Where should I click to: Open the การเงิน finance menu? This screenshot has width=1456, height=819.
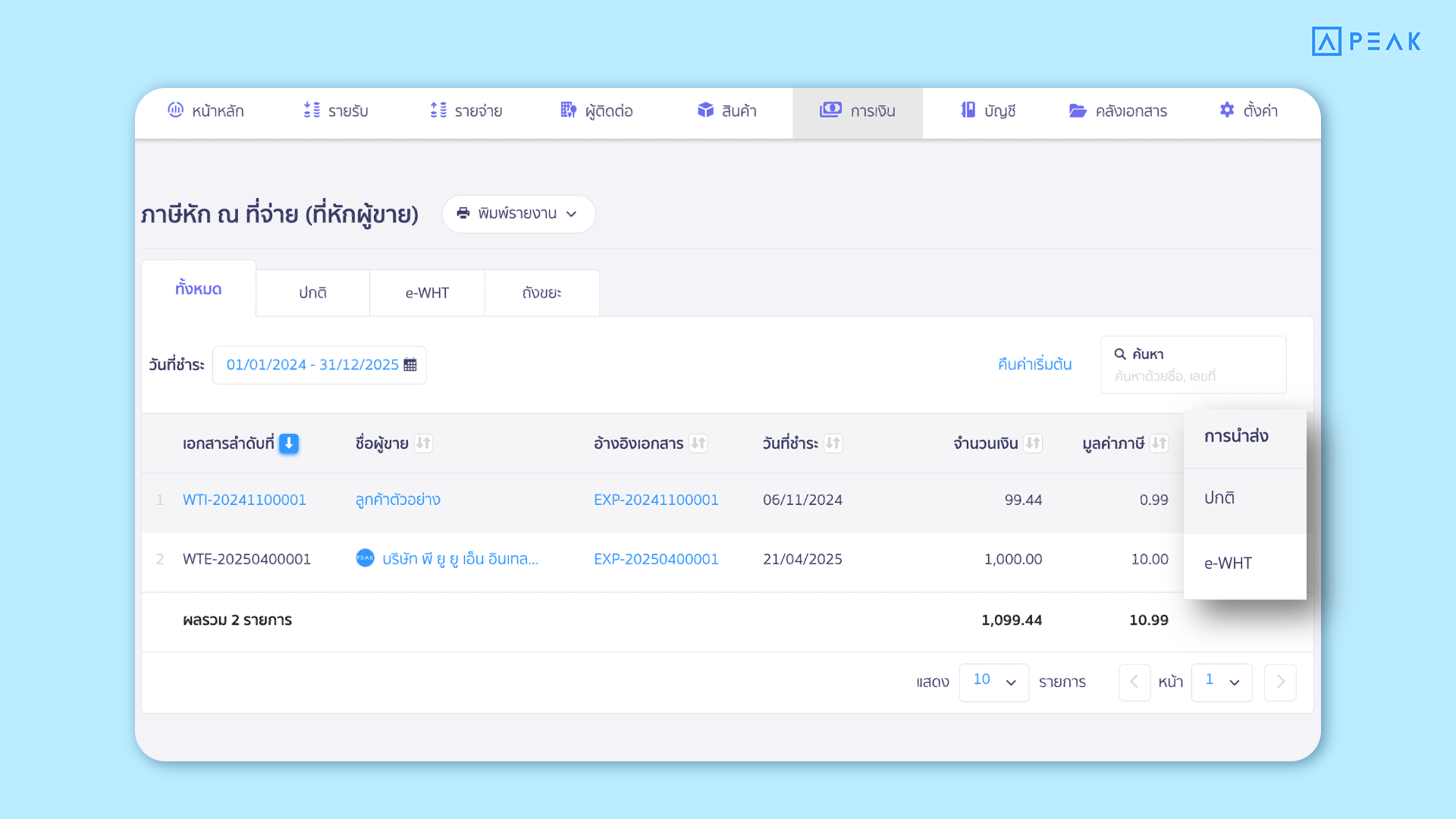tap(858, 111)
